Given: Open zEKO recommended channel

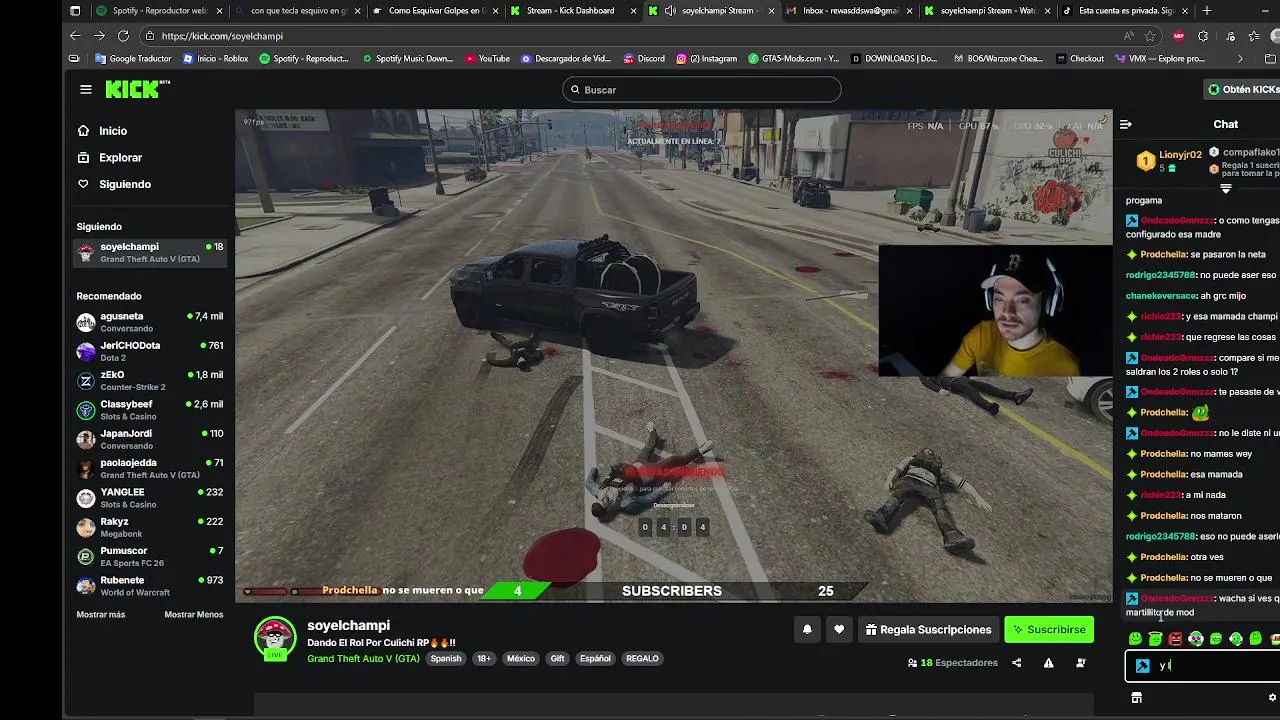Looking at the screenshot, I should pyautogui.click(x=150, y=380).
